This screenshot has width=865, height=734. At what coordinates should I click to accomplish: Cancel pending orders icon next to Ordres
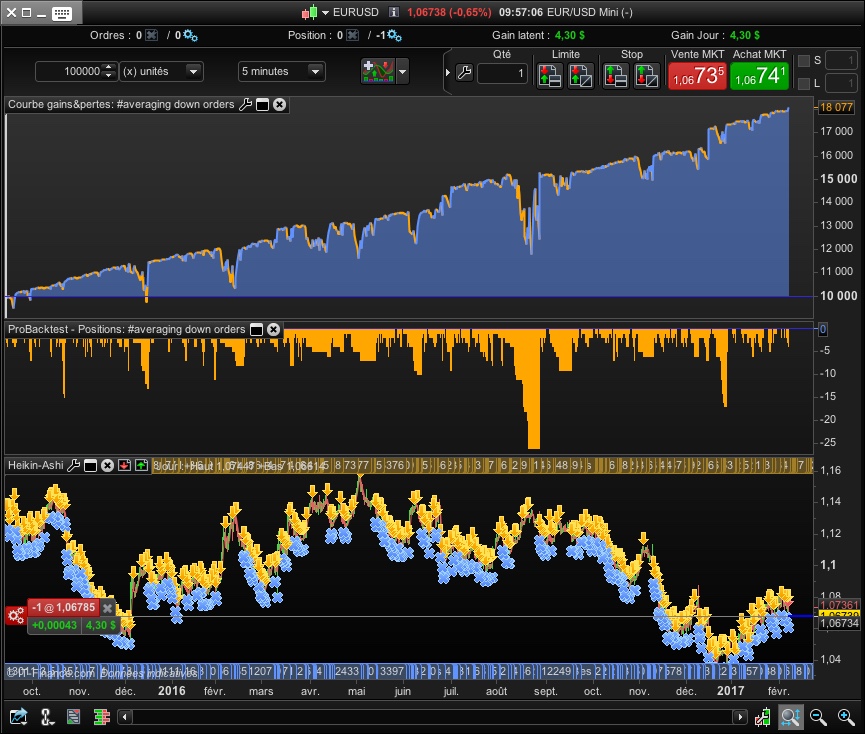151,35
